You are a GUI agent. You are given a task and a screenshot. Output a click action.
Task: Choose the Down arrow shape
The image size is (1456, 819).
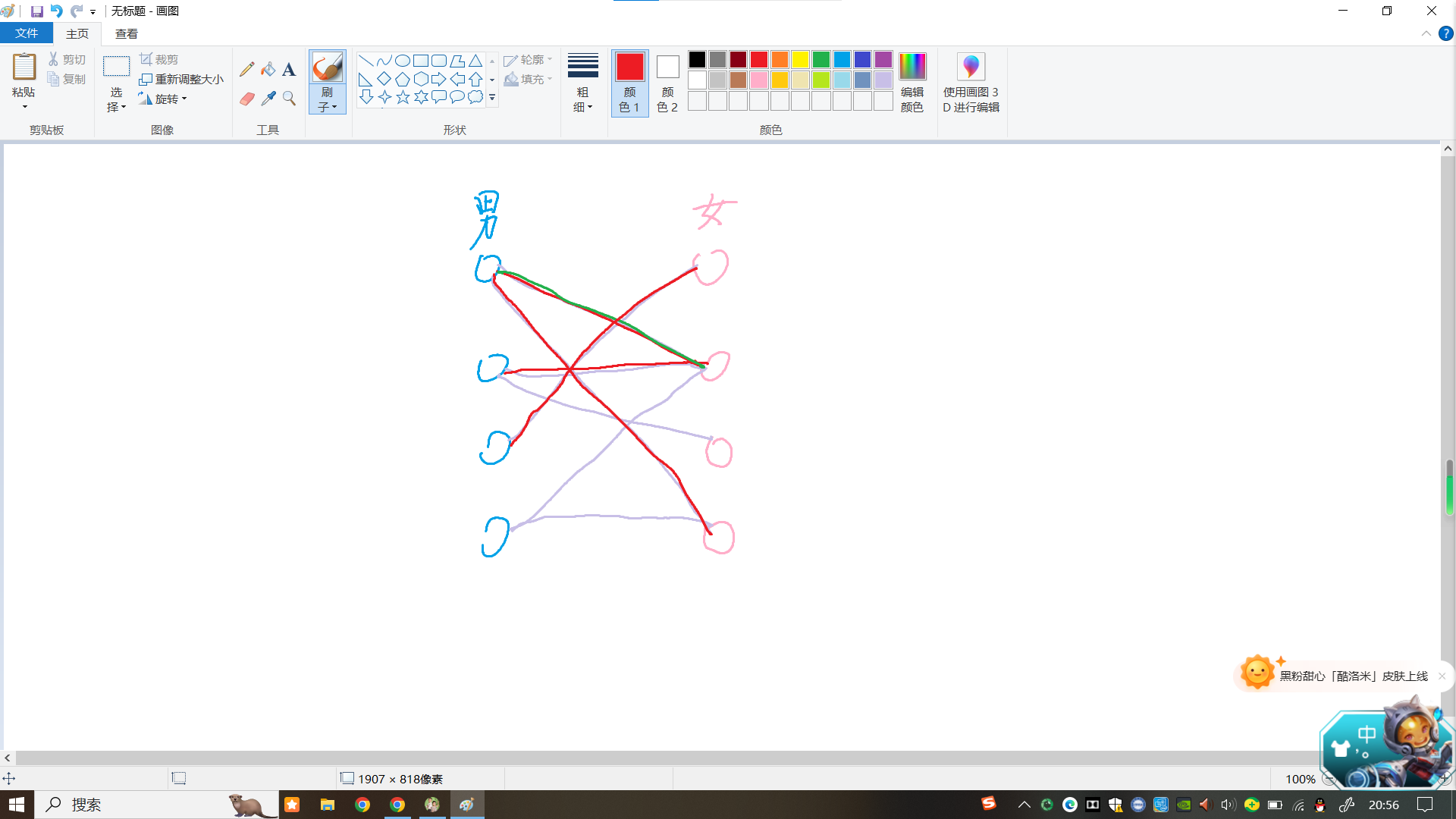(366, 97)
